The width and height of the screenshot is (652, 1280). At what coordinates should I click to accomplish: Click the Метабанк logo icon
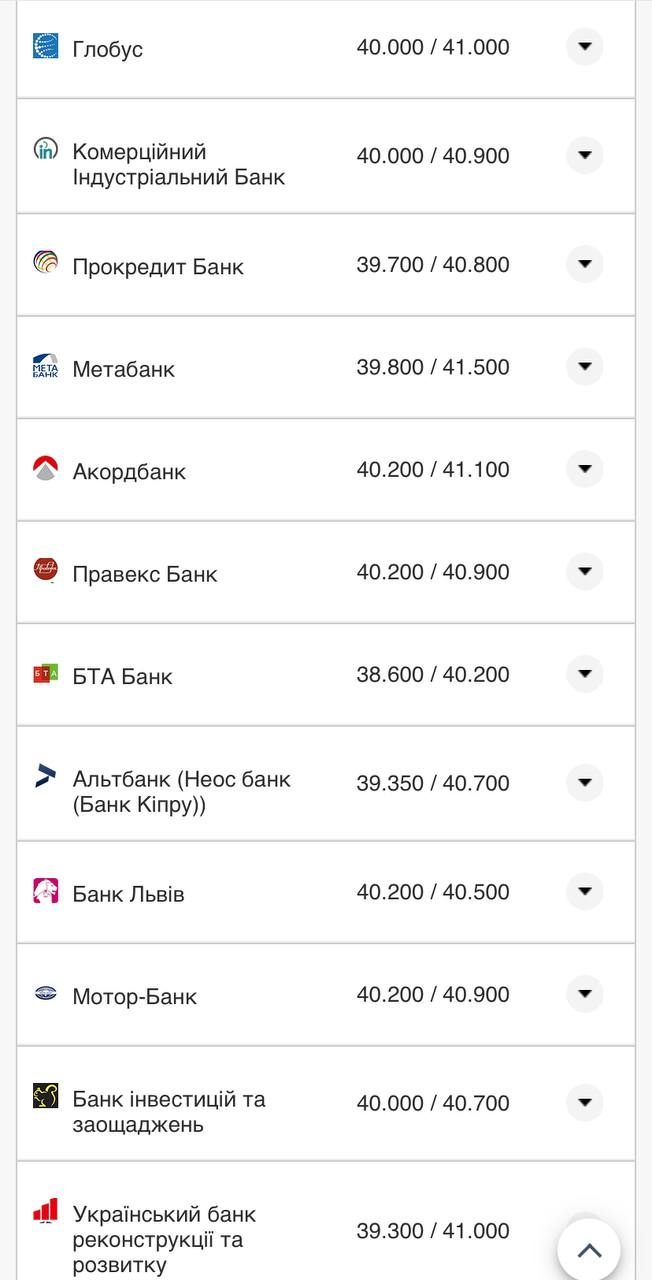coord(46,366)
